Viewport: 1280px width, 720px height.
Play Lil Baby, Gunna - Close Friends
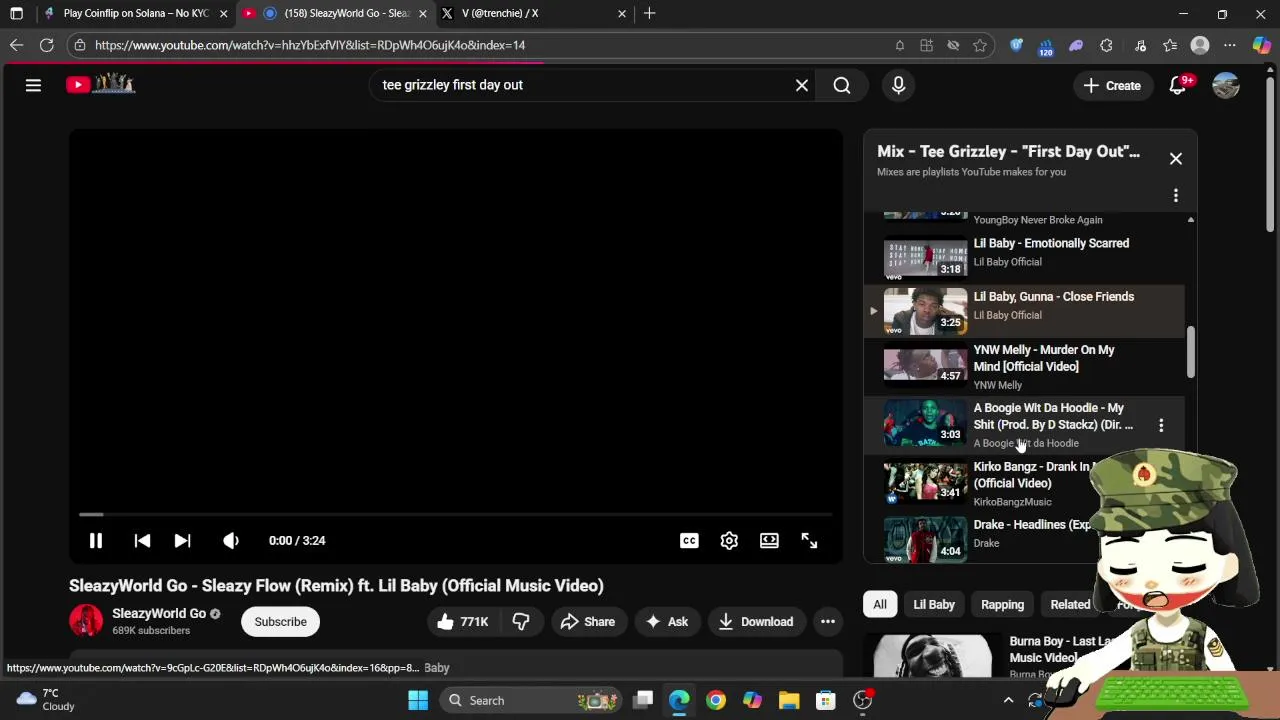coord(1025,310)
